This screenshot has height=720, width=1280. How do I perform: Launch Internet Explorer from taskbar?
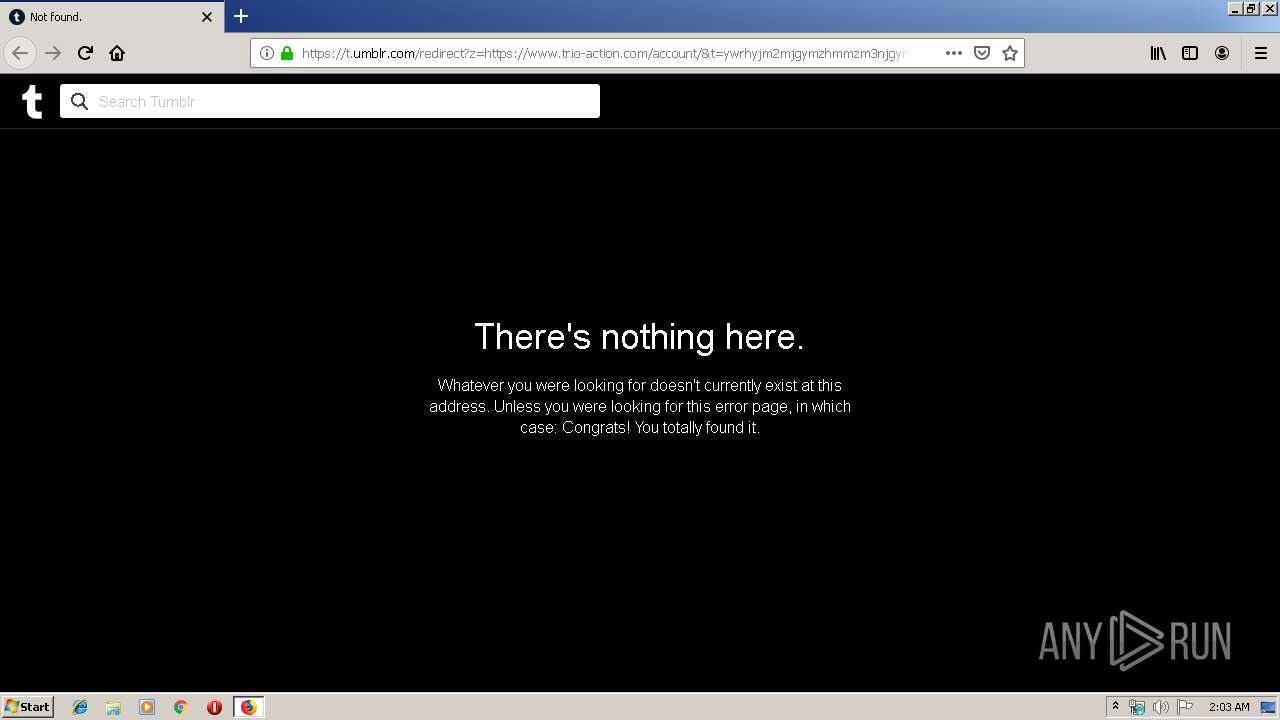pyautogui.click(x=80, y=707)
